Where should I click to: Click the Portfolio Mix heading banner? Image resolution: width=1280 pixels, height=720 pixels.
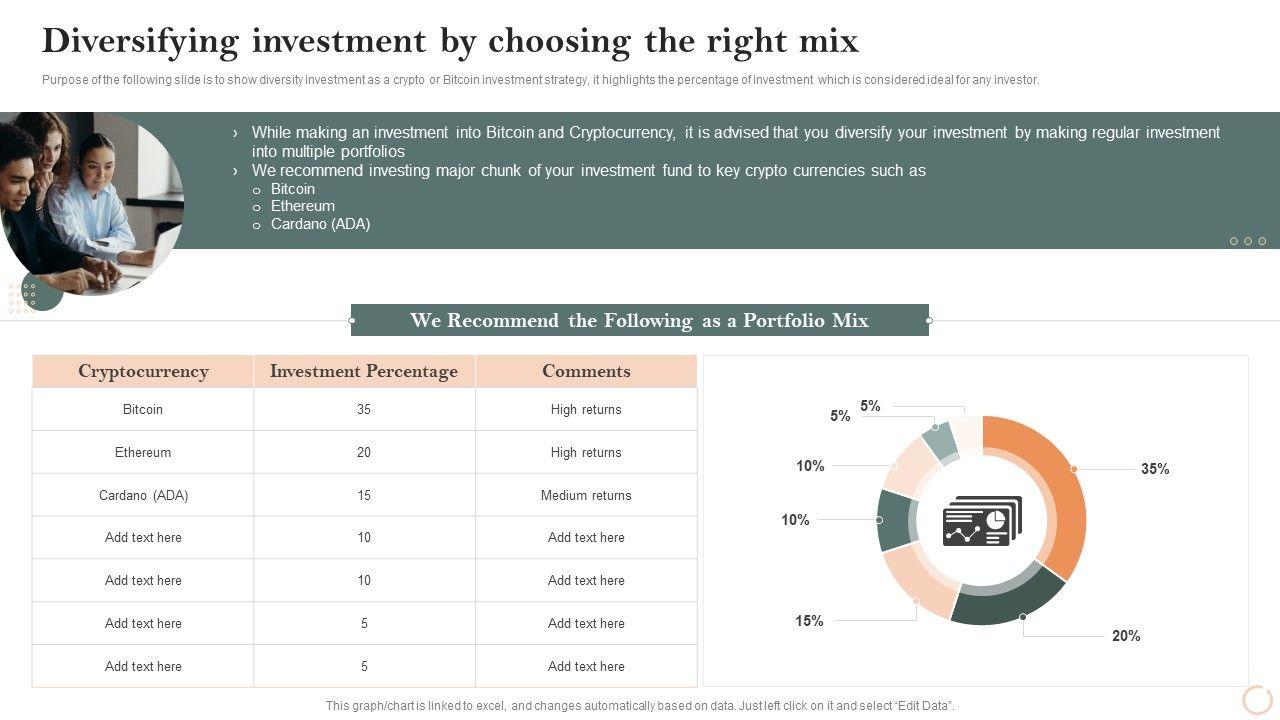(640, 320)
